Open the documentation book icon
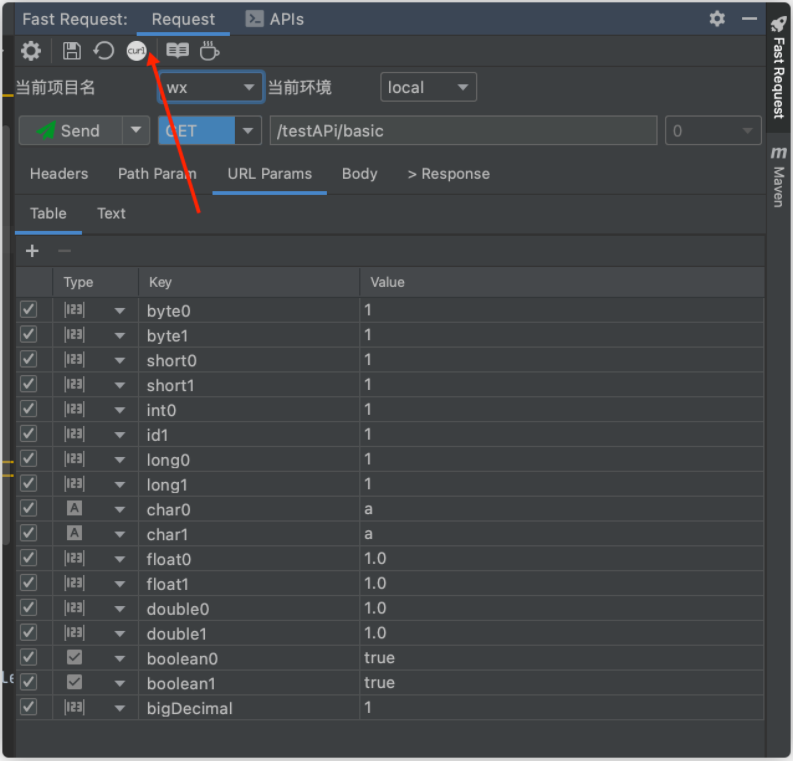The image size is (793, 761). [177, 51]
